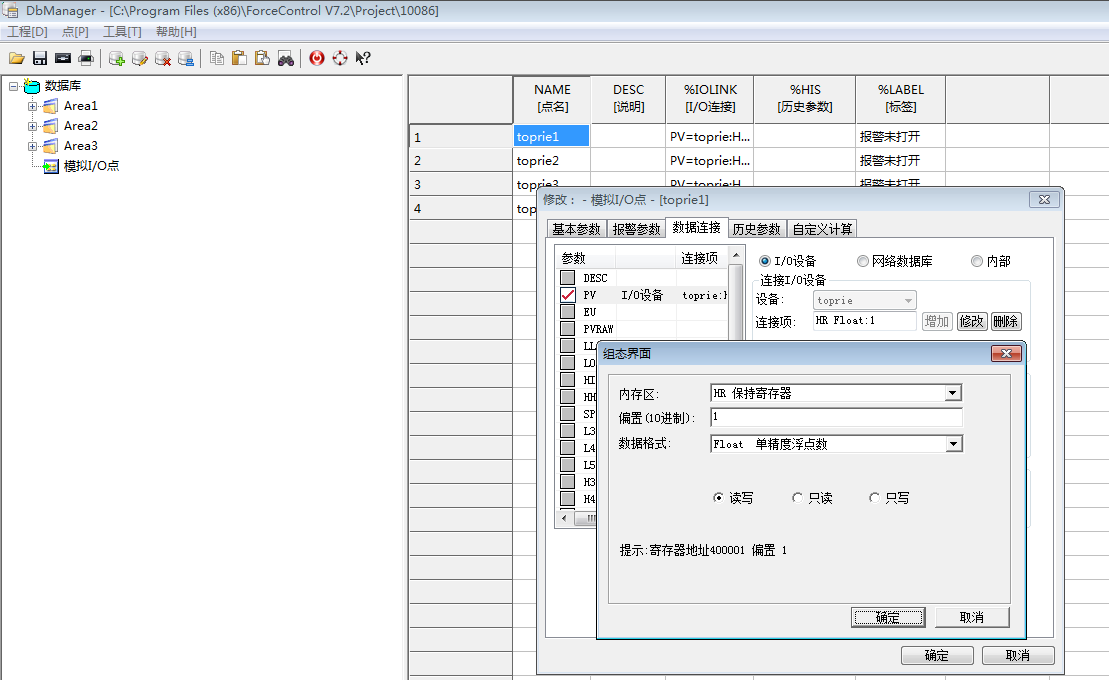Viewport: 1109px width, 680px height.
Task: Switch to the 报警参数 tab
Action: click(636, 229)
